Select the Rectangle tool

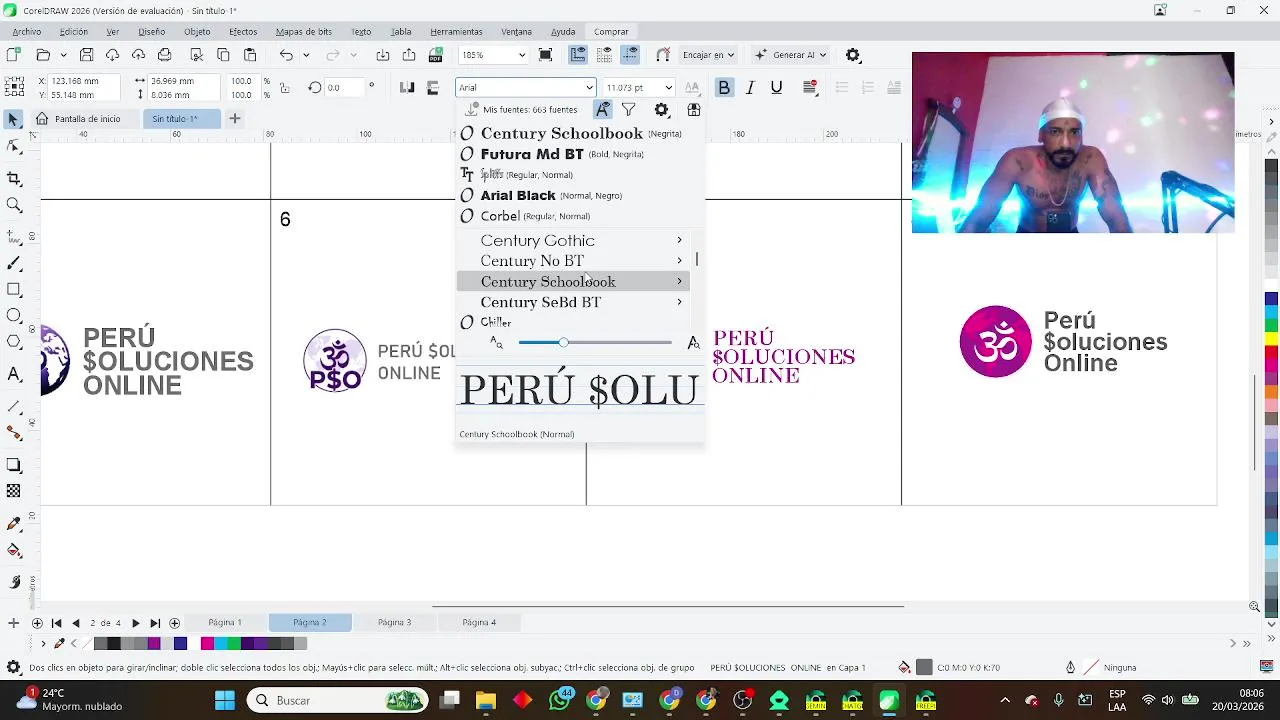pos(13,290)
